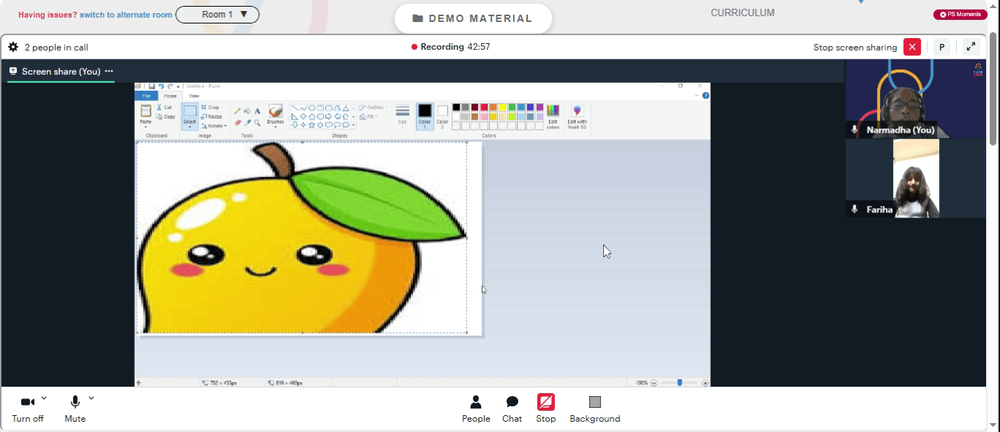Stop screen sharing with red X
Image resolution: width=1000 pixels, height=432 pixels.
tap(912, 47)
